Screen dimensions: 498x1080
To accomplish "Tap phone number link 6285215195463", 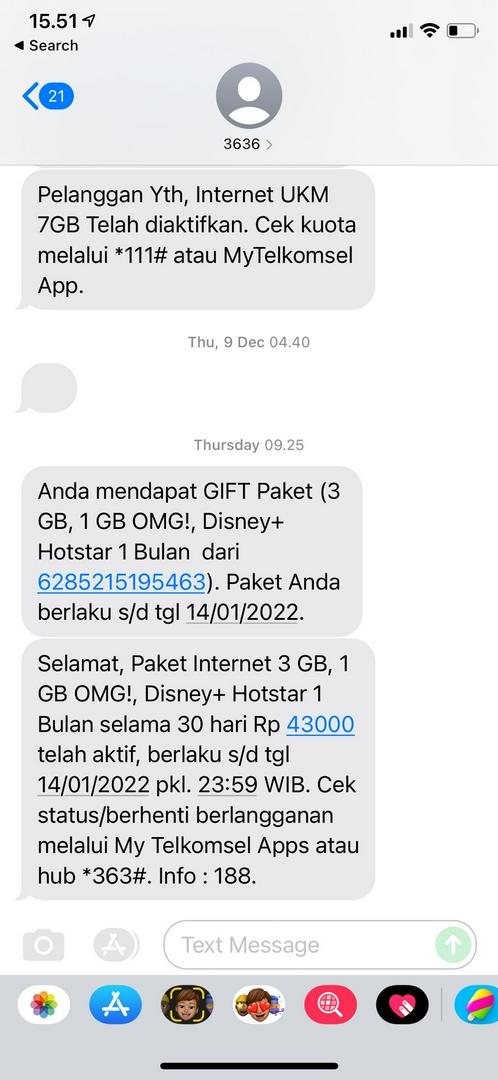I will tap(122, 582).
